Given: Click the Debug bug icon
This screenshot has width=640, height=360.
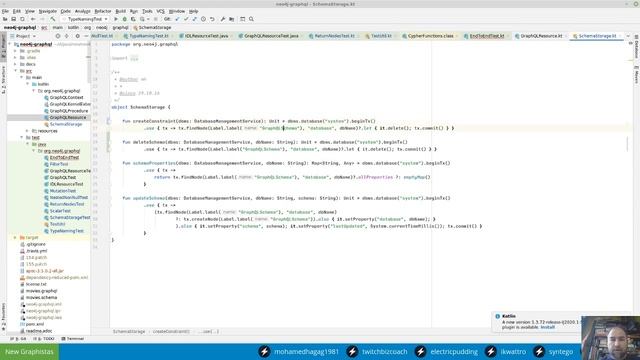Looking at the screenshot, I should point(124,19).
